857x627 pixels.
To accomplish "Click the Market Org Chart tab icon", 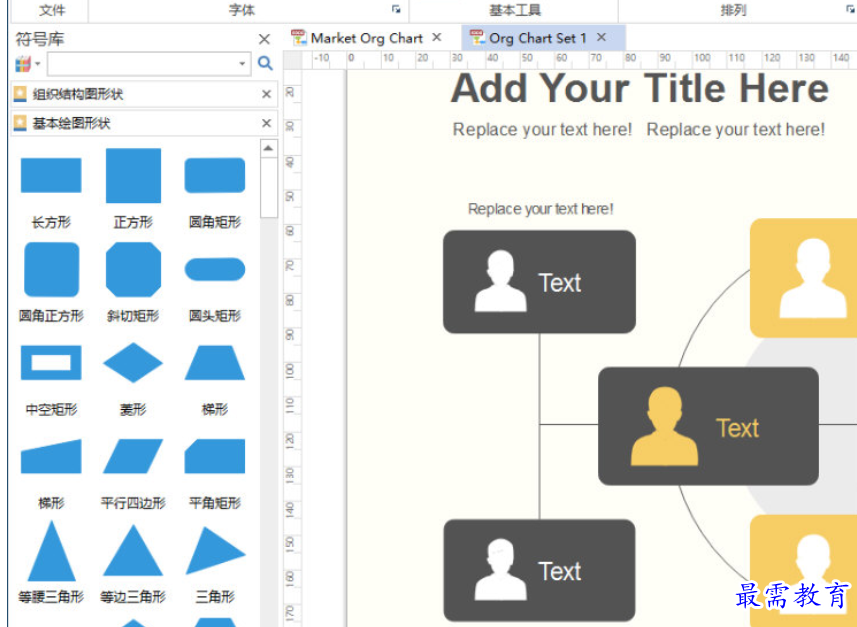I will click(x=298, y=38).
